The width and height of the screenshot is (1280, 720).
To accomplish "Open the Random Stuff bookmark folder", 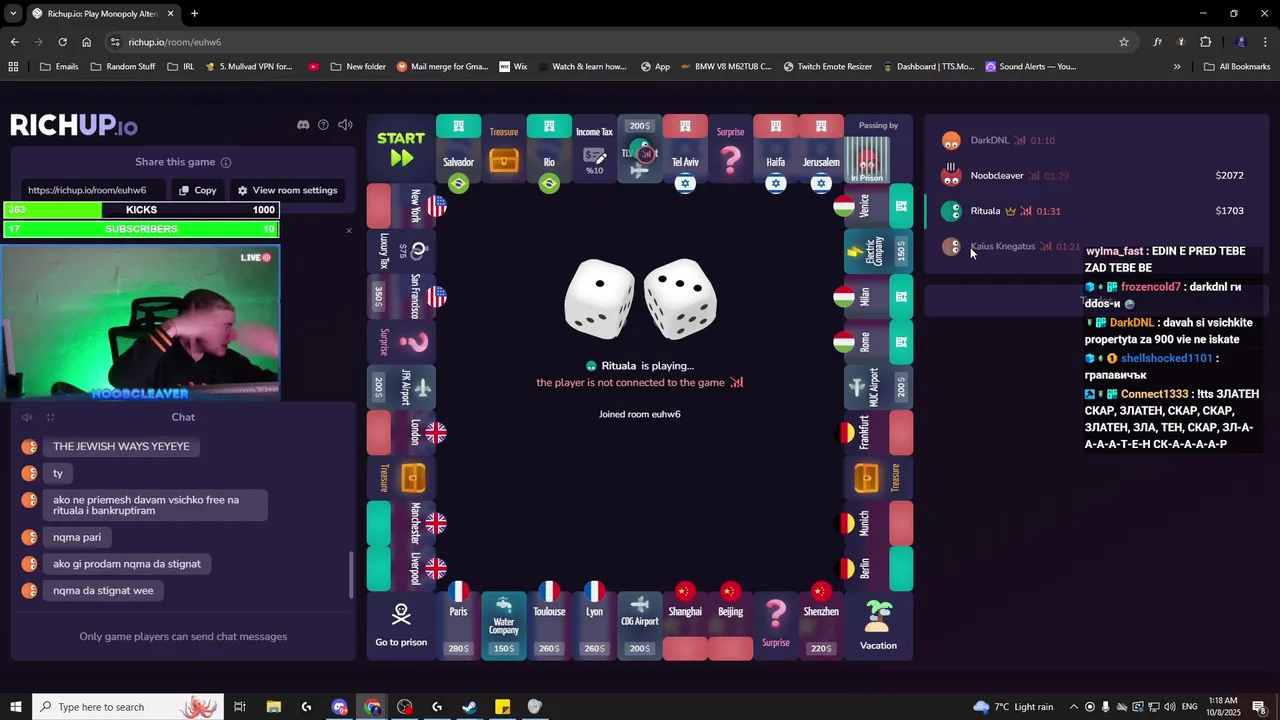I will click(x=123, y=67).
